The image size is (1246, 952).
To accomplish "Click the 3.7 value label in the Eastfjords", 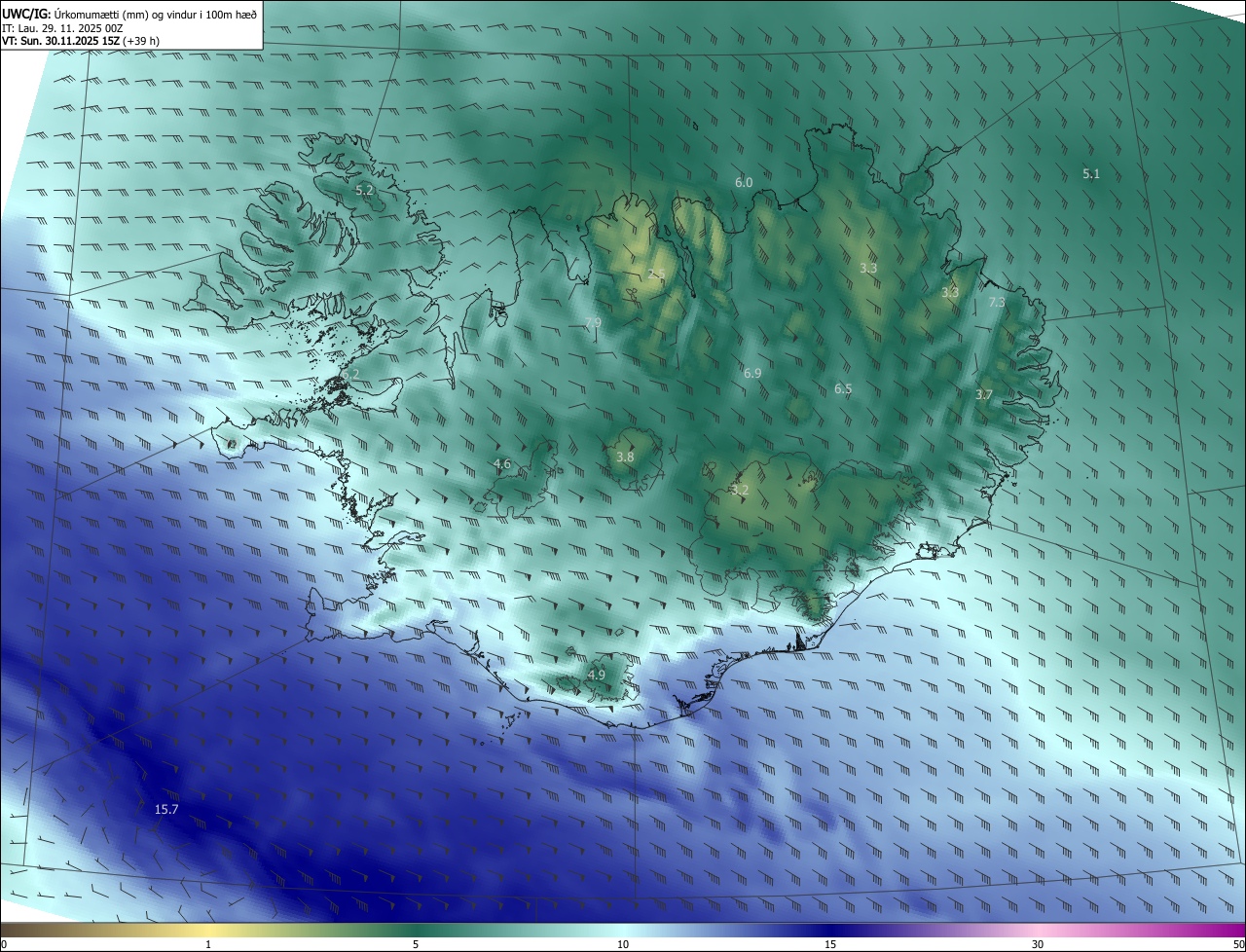I will (983, 394).
